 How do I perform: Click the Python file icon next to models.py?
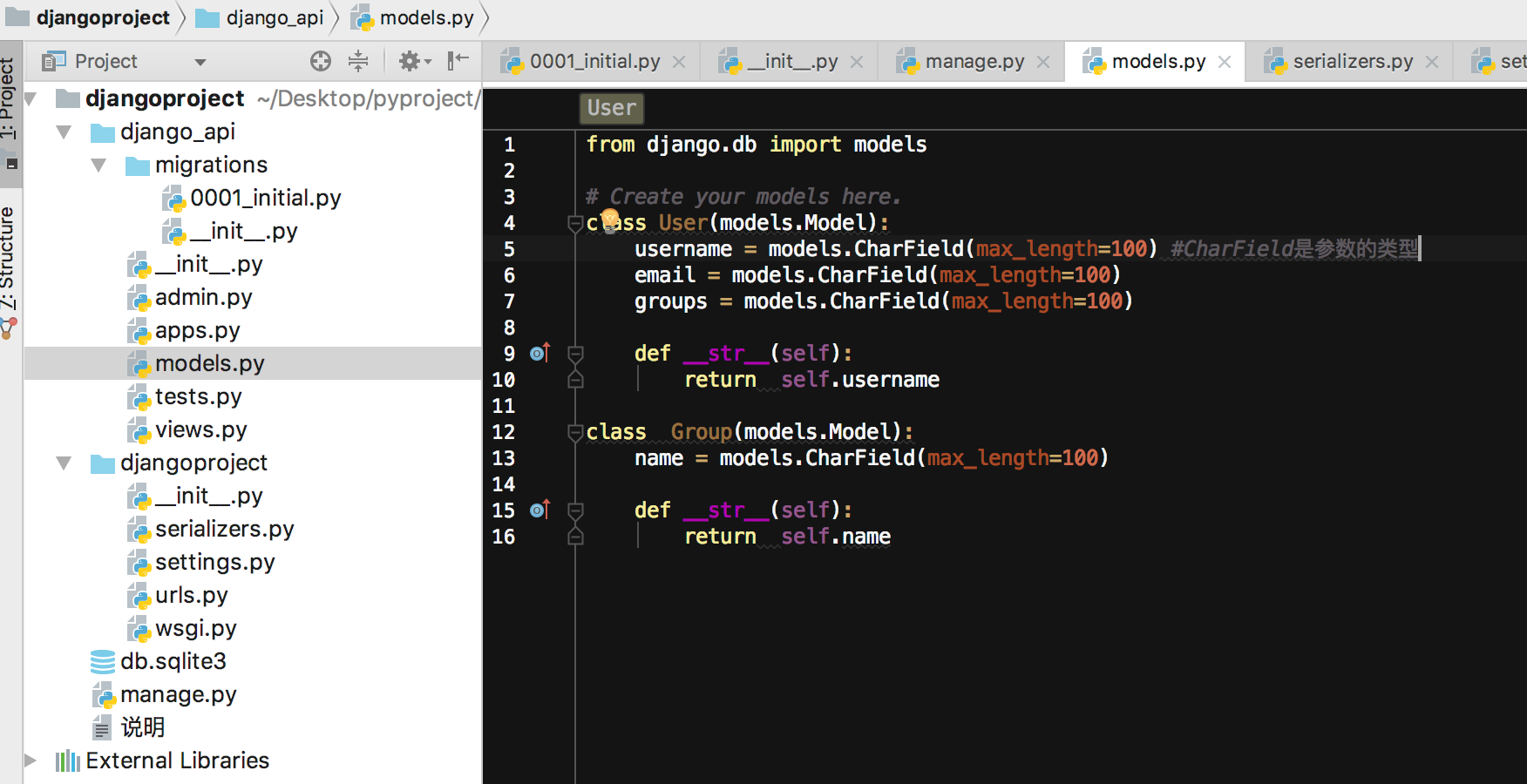click(x=139, y=363)
